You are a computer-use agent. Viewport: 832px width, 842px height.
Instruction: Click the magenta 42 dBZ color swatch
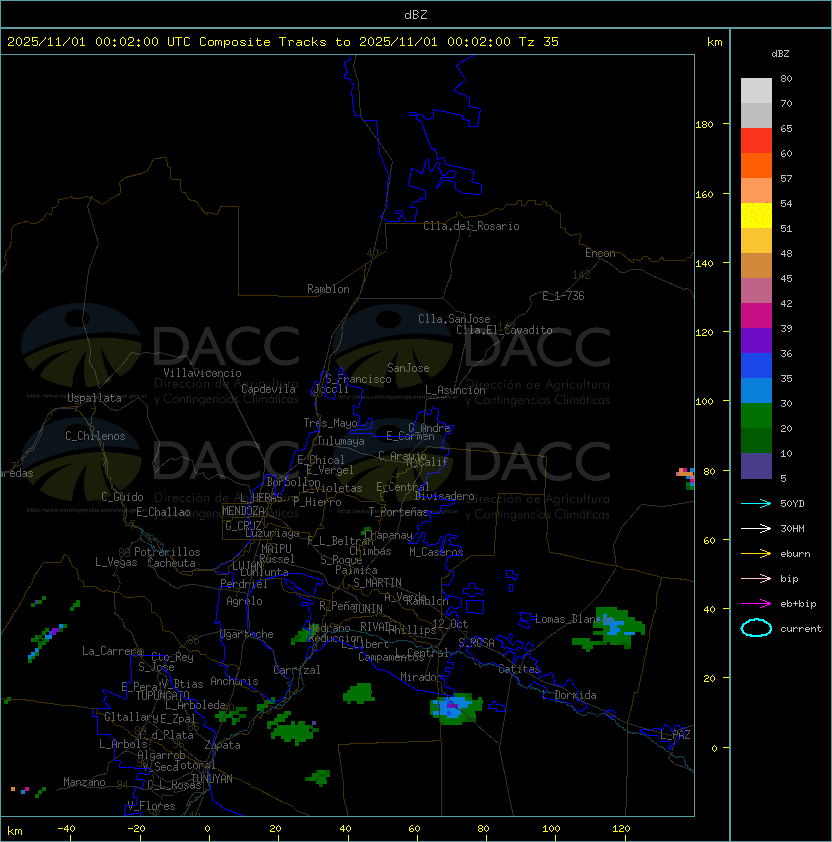click(756, 315)
